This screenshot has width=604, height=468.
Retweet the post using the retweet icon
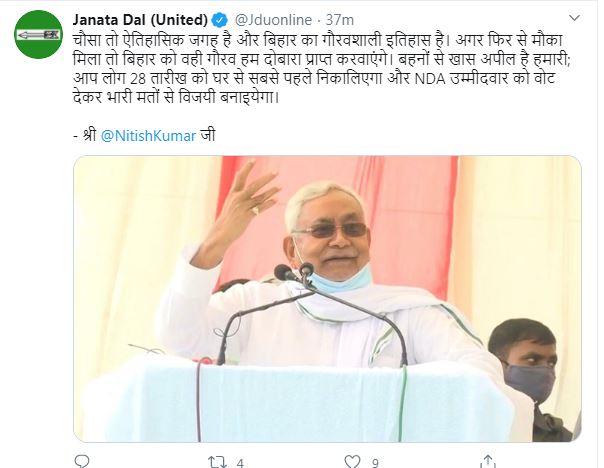coord(215,462)
